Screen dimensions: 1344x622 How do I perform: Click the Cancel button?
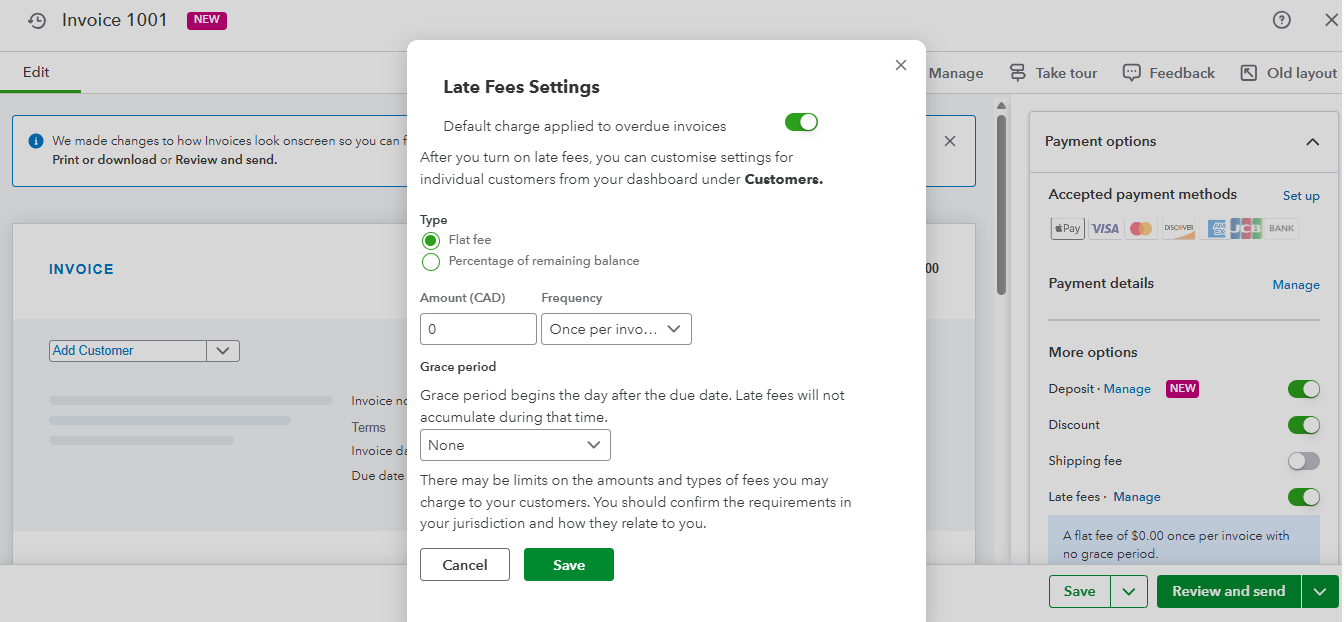click(x=465, y=565)
